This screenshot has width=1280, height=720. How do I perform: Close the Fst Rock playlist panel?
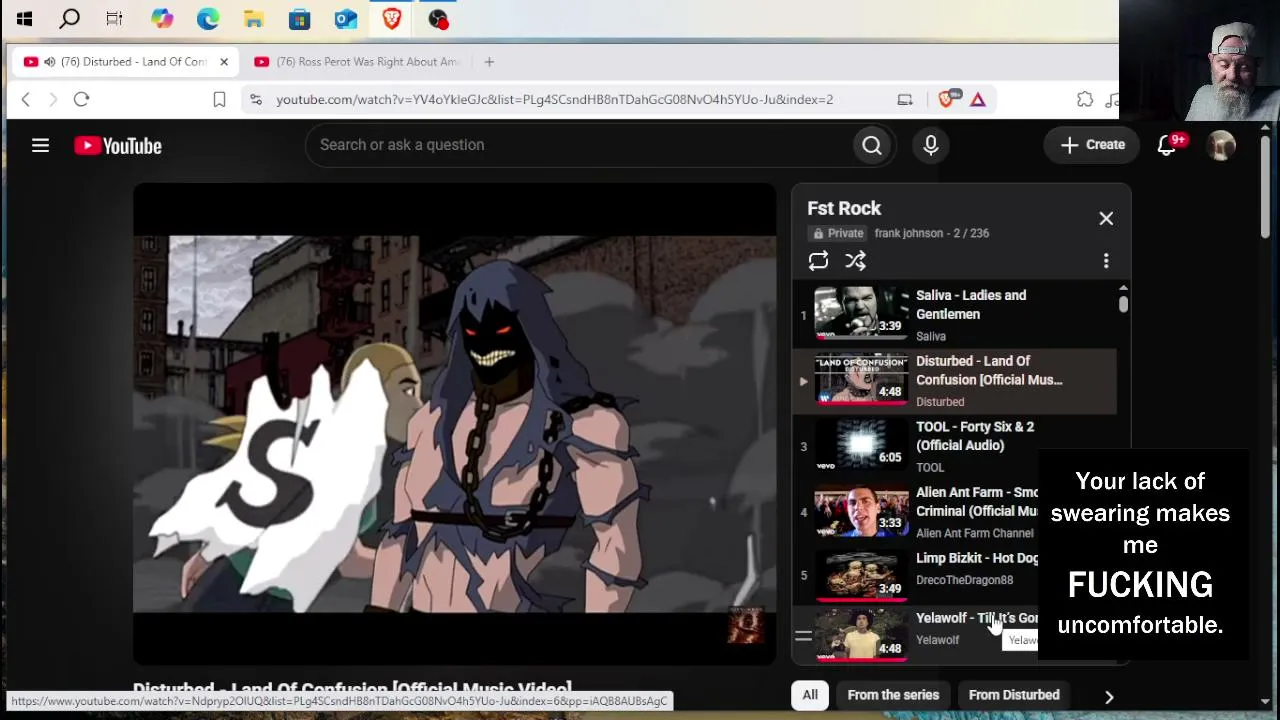pyautogui.click(x=1106, y=218)
